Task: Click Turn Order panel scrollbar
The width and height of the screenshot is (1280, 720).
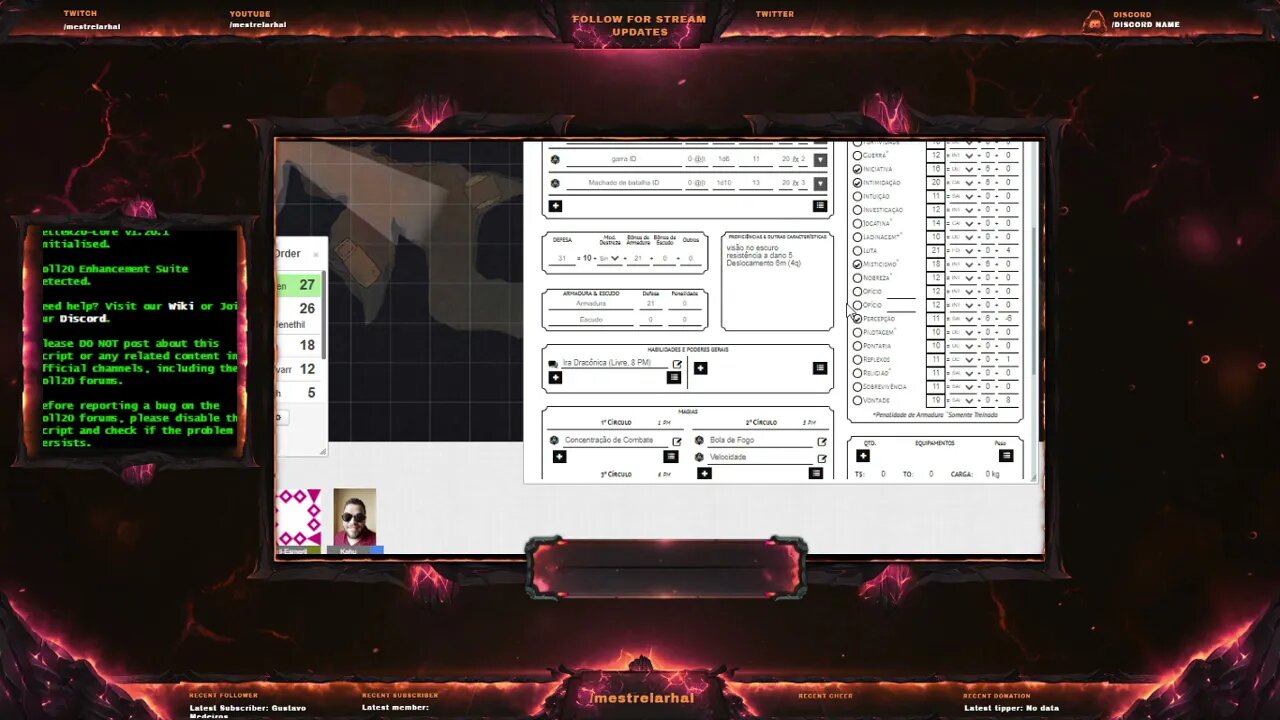Action: 323,315
